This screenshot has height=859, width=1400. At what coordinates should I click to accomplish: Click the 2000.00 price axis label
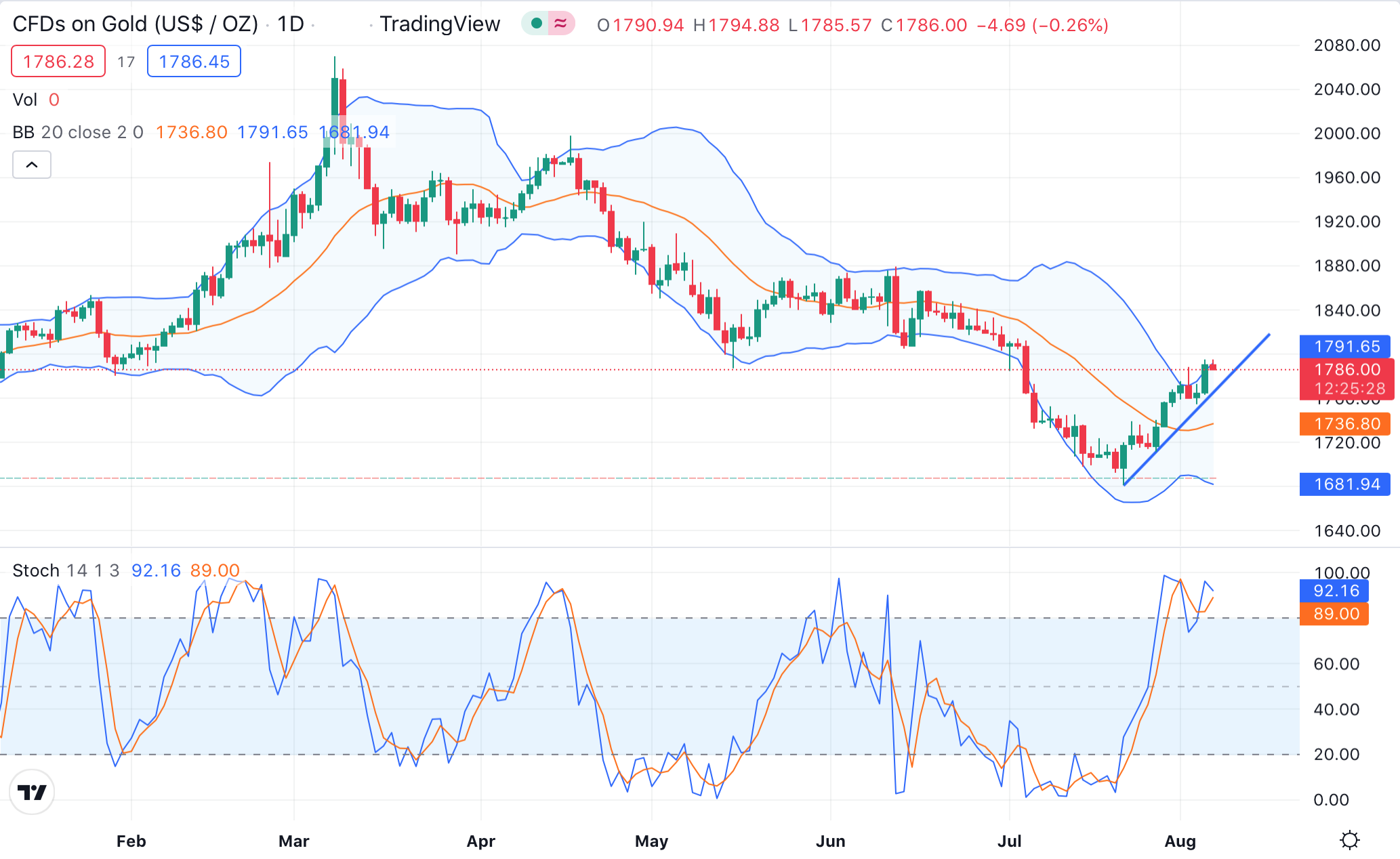pos(1346,133)
